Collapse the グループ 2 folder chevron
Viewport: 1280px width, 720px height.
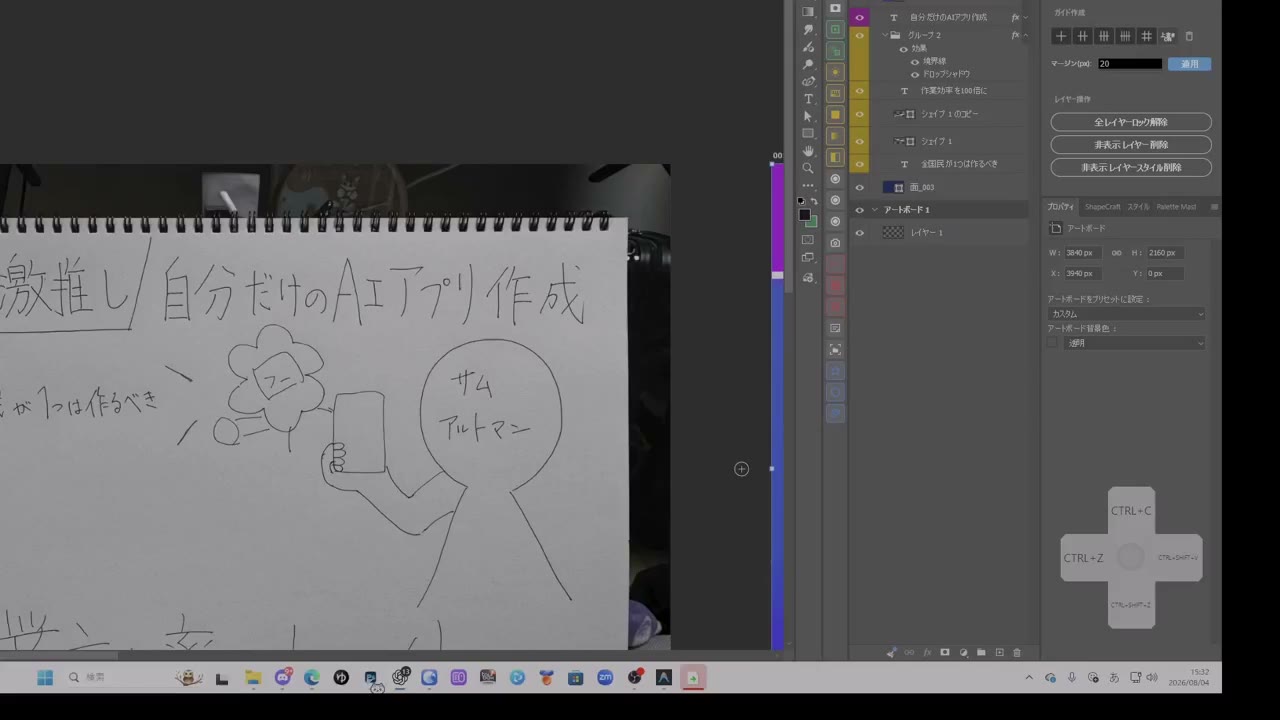point(885,35)
